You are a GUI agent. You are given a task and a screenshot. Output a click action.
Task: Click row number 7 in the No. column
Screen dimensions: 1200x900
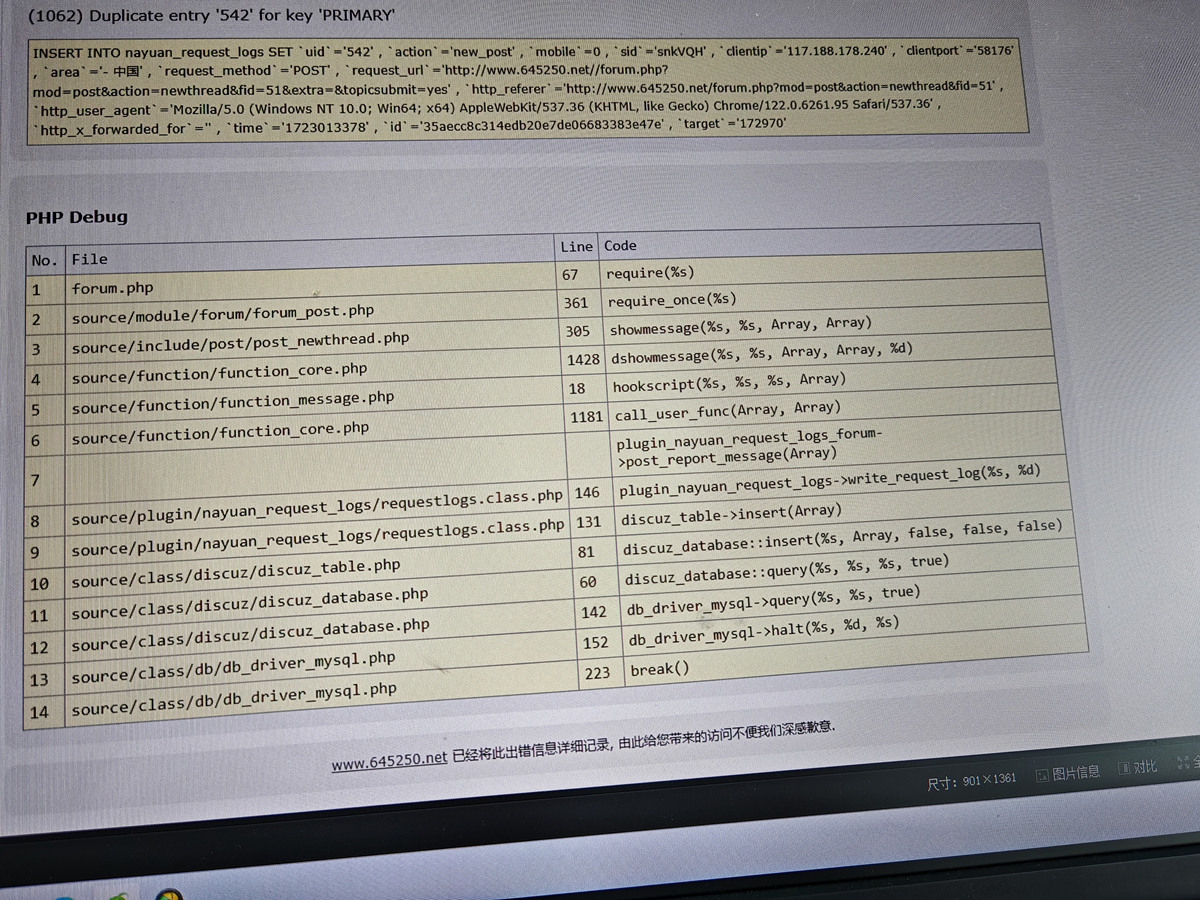(36, 481)
